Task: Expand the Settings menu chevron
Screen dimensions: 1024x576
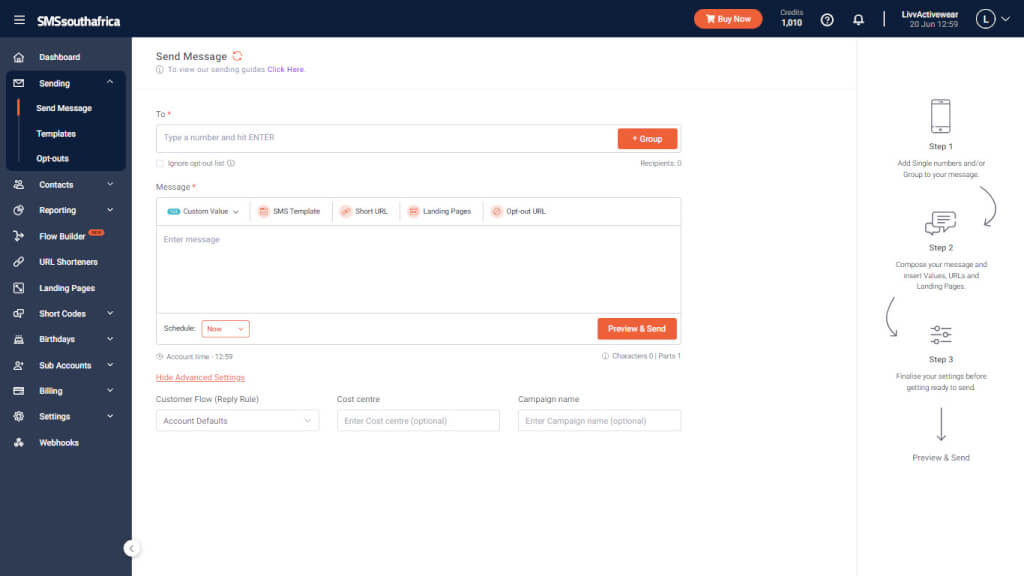Action: 110,415
